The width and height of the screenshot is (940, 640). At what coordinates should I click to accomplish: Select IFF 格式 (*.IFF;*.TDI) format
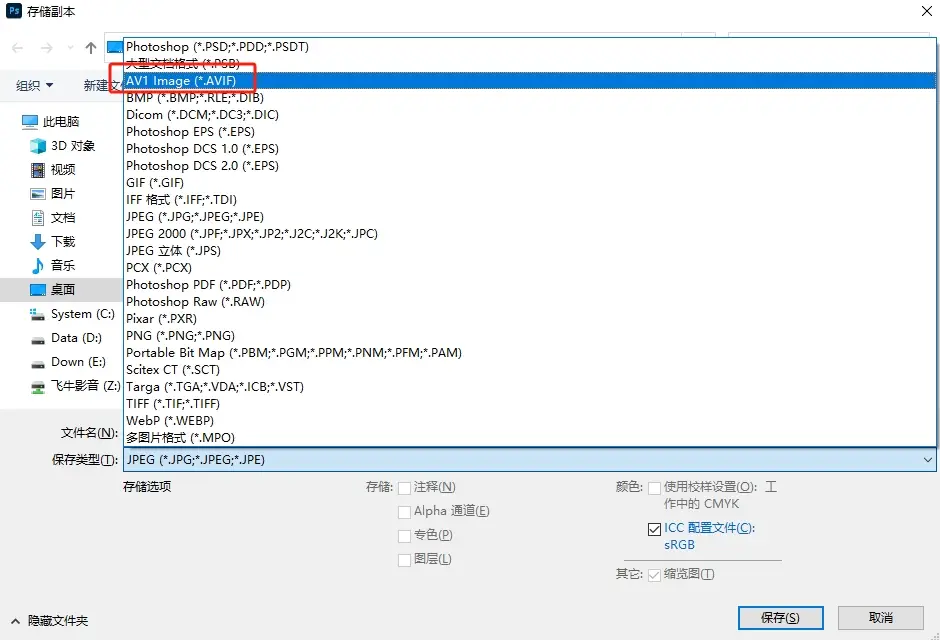(530, 200)
